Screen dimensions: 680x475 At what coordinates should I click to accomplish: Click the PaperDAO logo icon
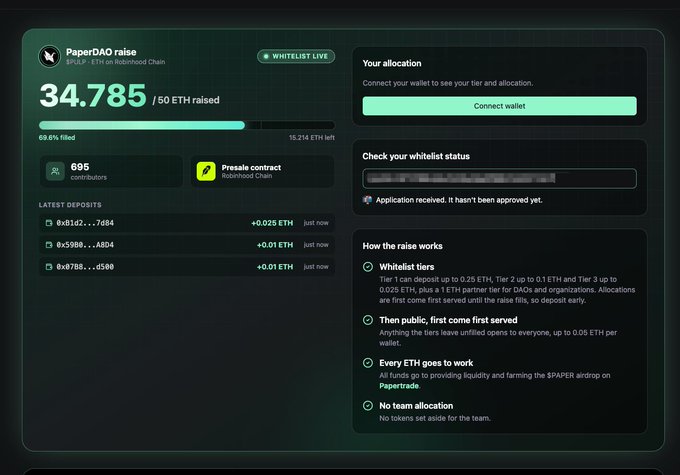coord(49,56)
